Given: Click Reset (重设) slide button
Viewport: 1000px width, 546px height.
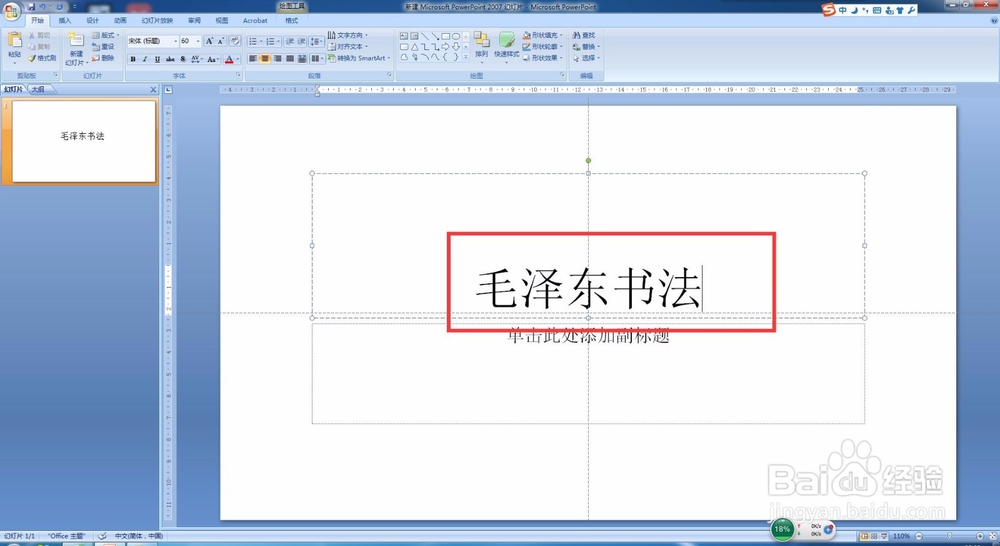Looking at the screenshot, I should click(103, 47).
